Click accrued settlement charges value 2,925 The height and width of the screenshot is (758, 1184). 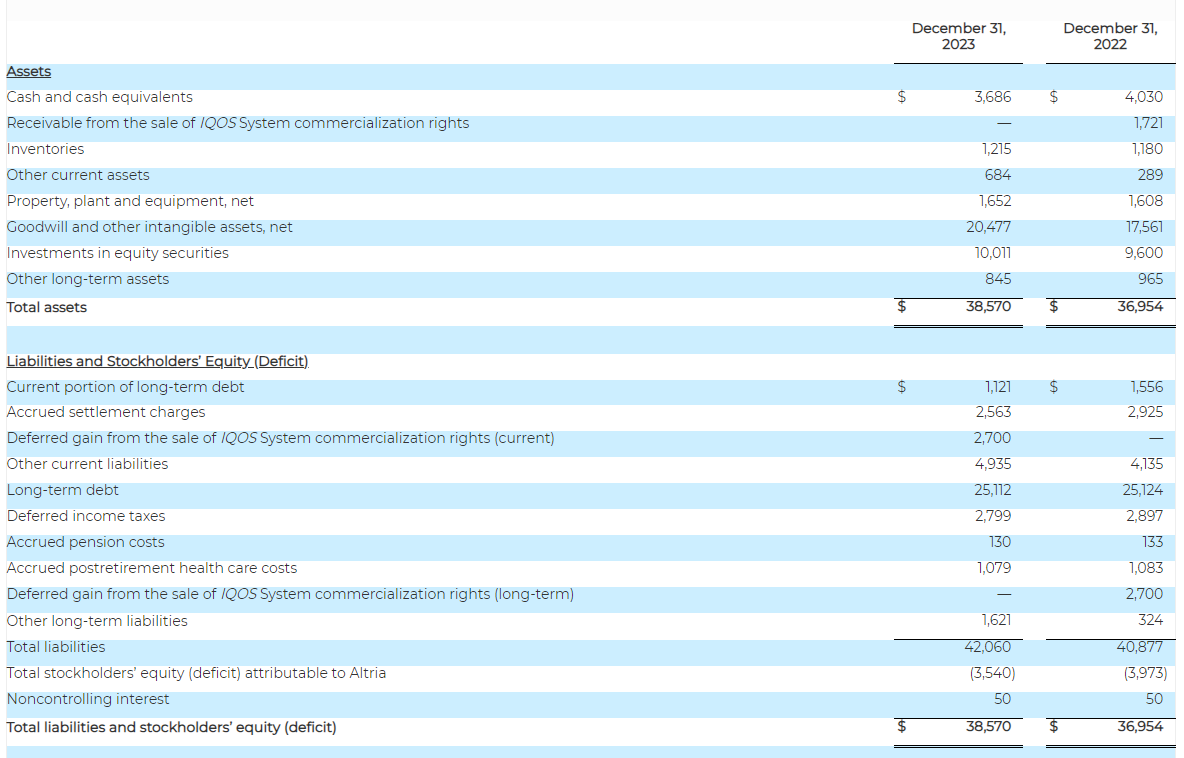click(1145, 412)
